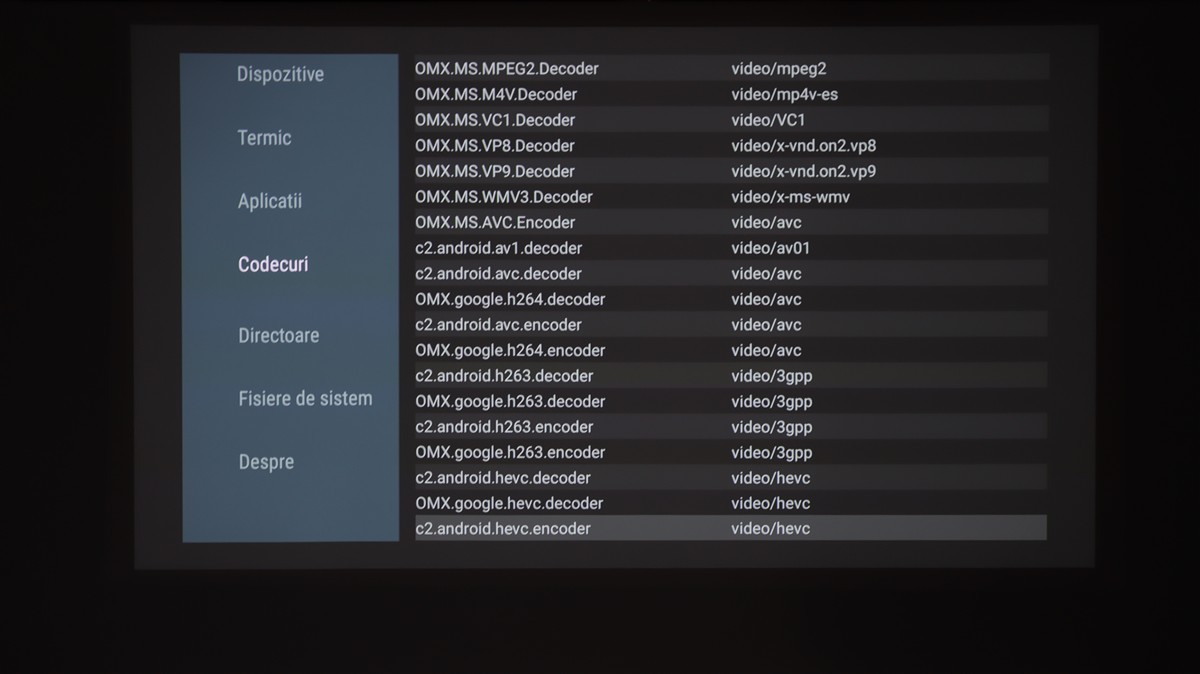Select the c2.android.av1.decoder codec
The image size is (1200, 674).
click(x=498, y=248)
